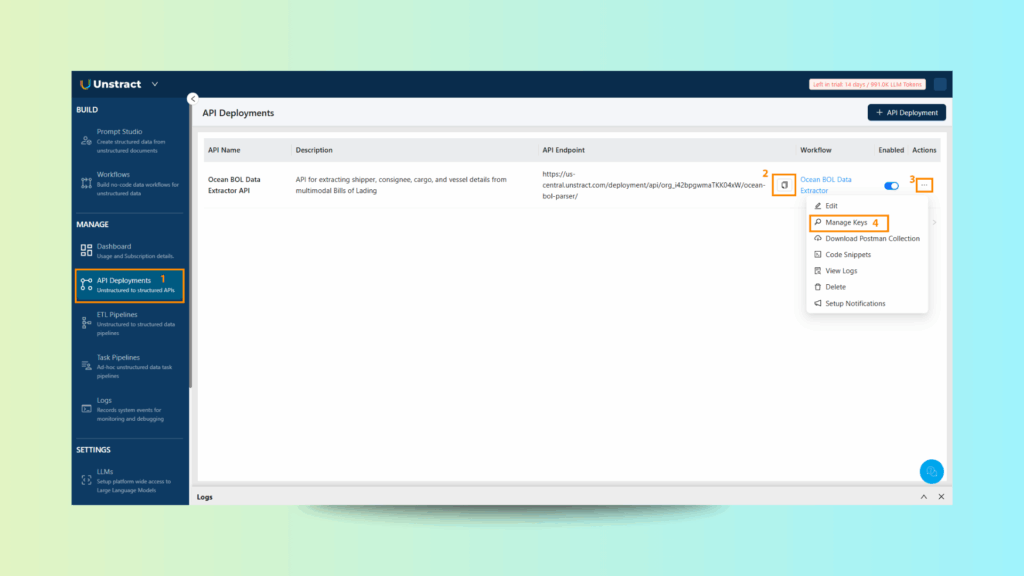Click the + API Deployment button
Viewport: 1024px width, 576px height.
coord(906,113)
